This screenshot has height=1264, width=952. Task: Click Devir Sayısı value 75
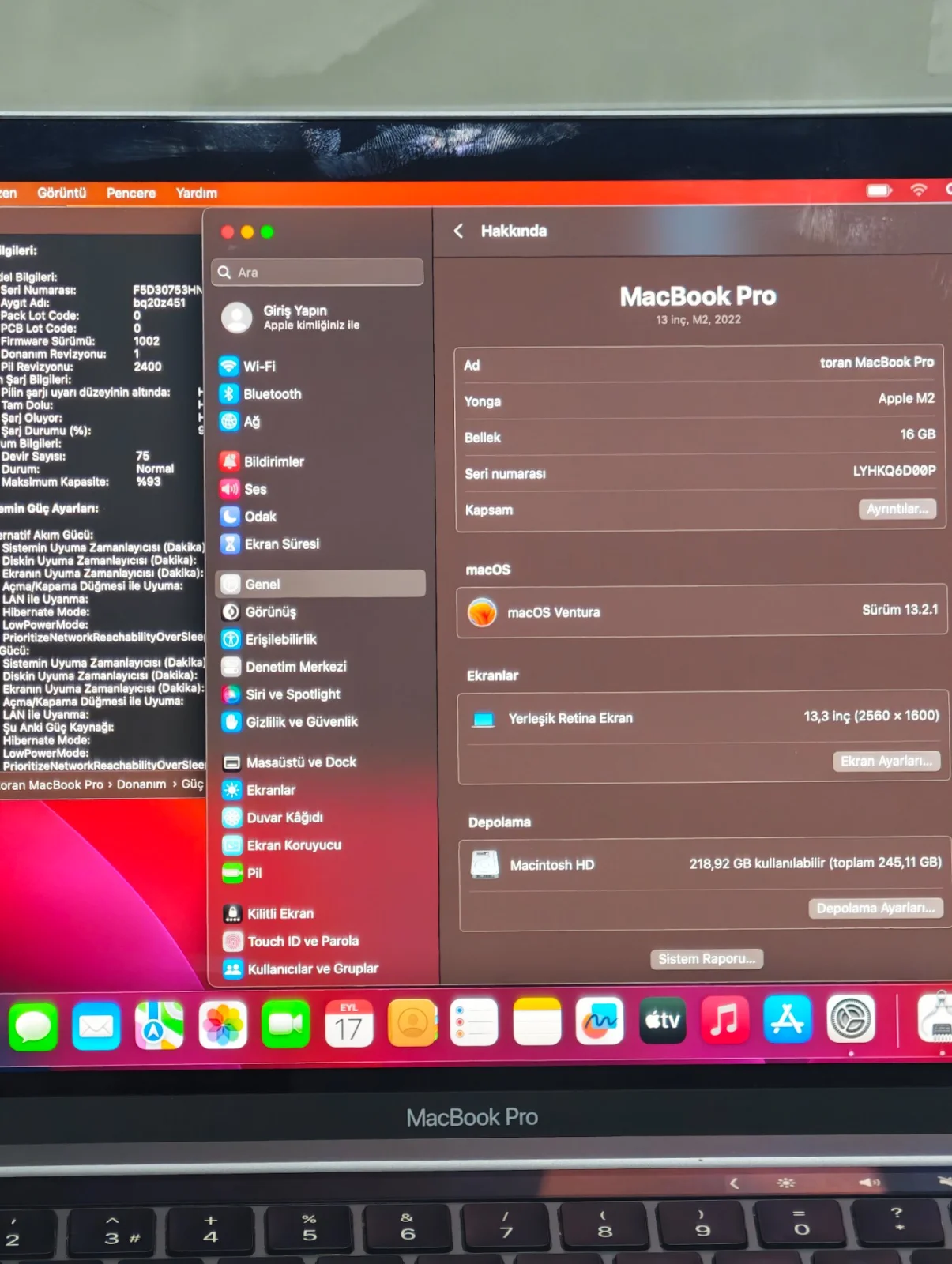coord(142,456)
